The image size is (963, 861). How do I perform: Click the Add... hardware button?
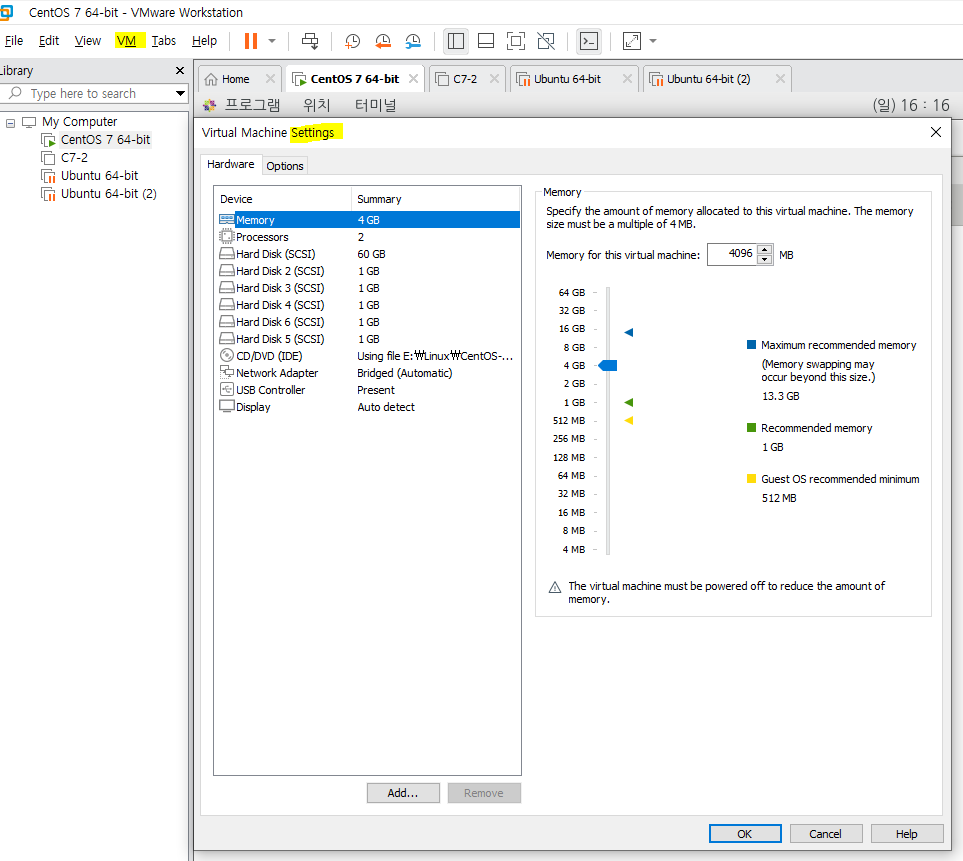pos(403,793)
